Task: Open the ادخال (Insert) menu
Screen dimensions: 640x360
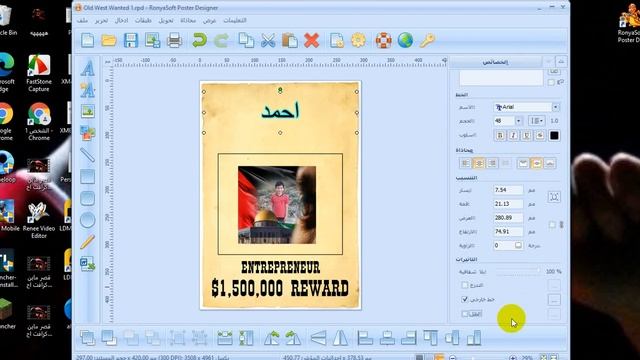Action: point(122,20)
